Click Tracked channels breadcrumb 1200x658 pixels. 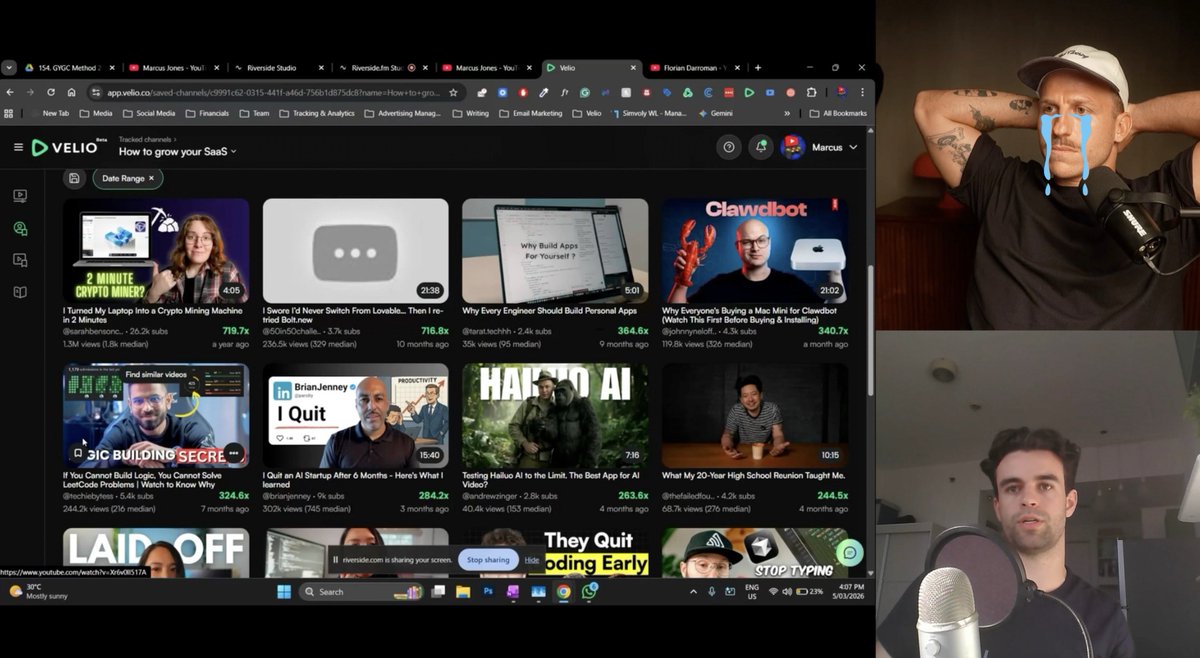(x=145, y=139)
